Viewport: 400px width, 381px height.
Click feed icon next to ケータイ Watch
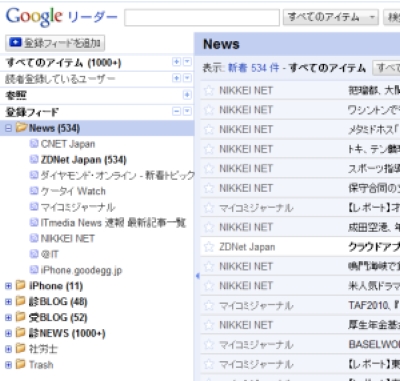pyautogui.click(x=34, y=191)
